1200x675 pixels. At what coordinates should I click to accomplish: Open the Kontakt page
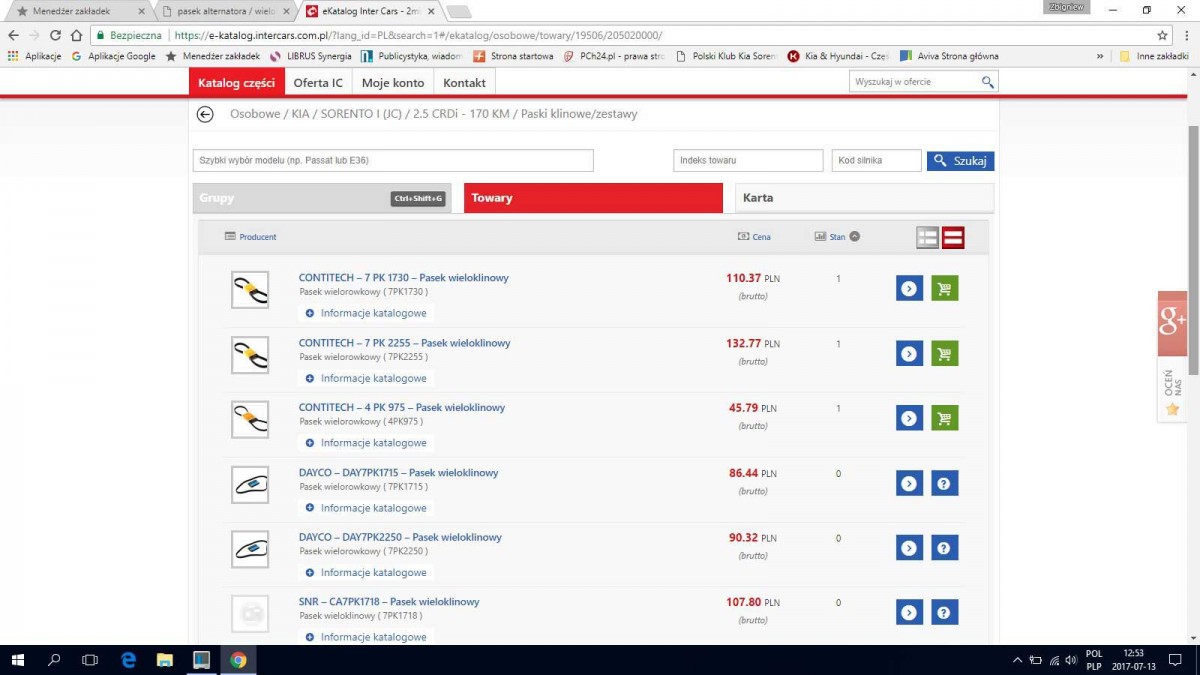click(465, 83)
